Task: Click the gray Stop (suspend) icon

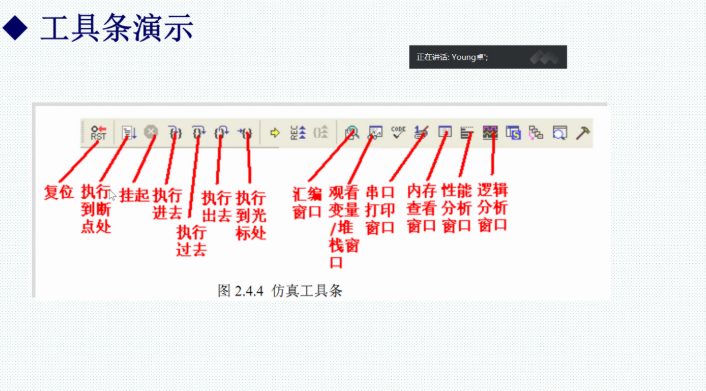Action: pos(151,132)
